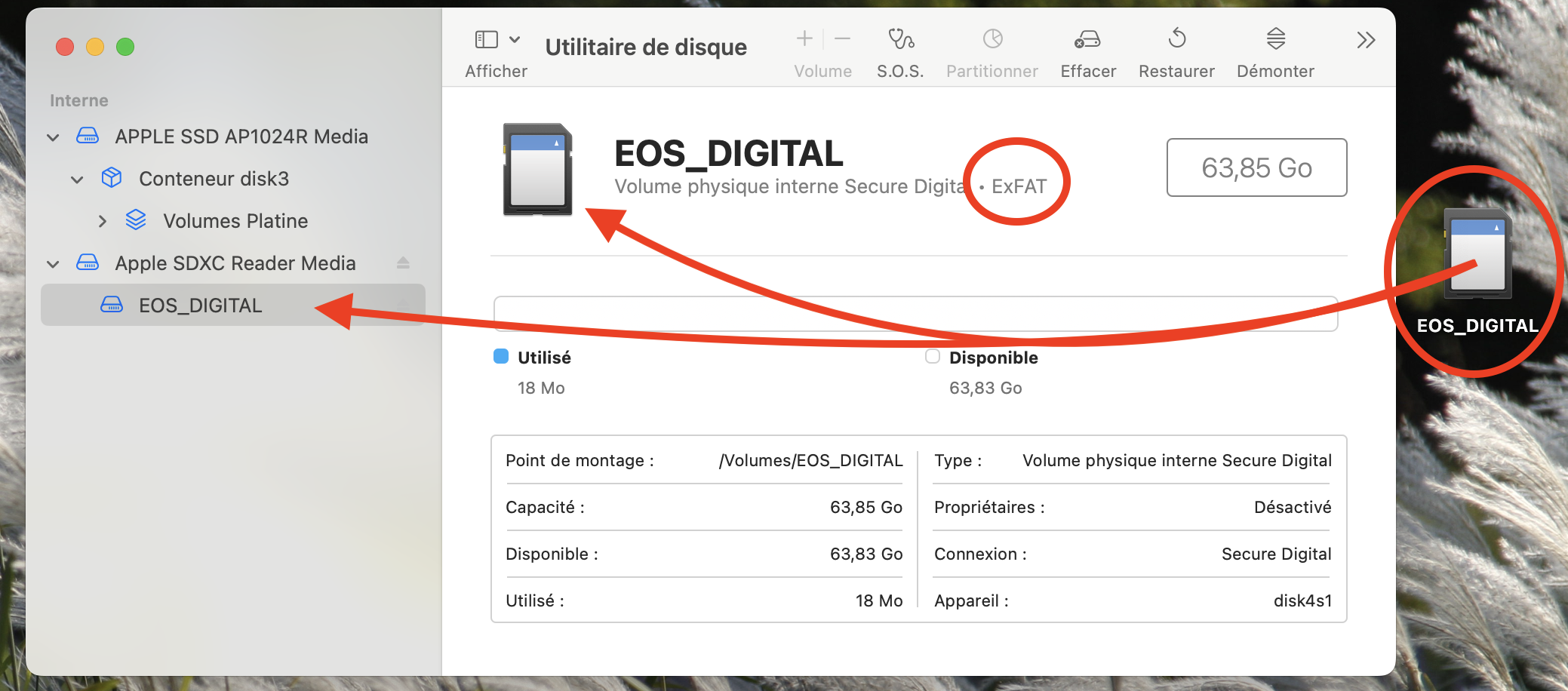Screen dimensions: 1568x691
Task: Open the Afficher sidebar view icon
Action: (486, 39)
